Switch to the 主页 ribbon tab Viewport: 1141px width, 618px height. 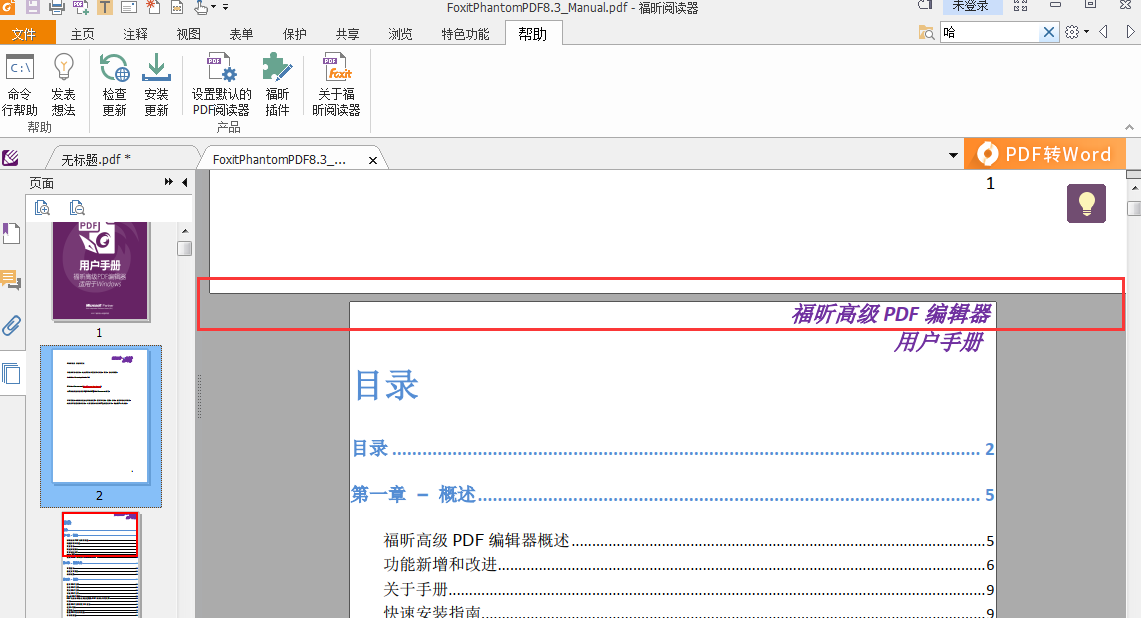coord(82,34)
